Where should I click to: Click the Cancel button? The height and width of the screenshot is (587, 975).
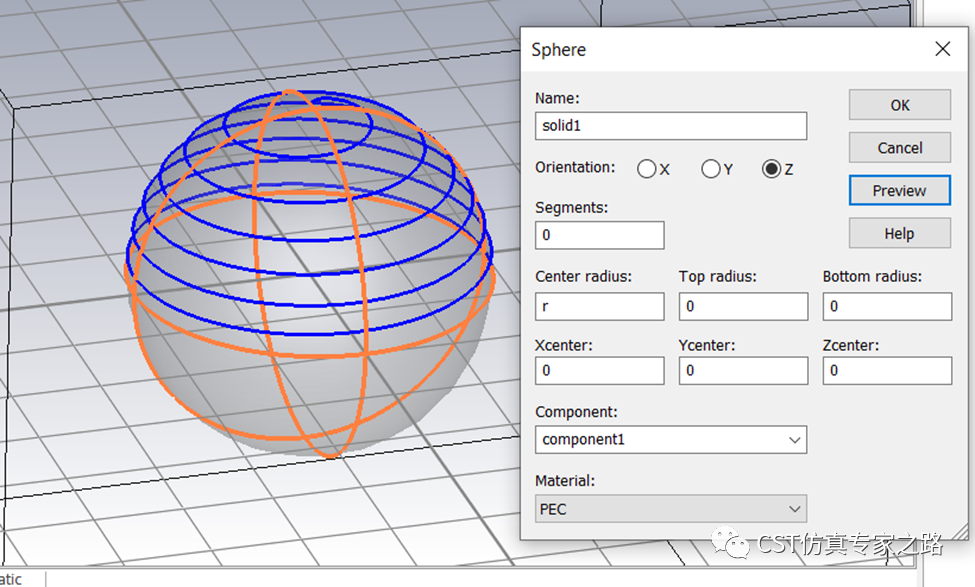(899, 147)
